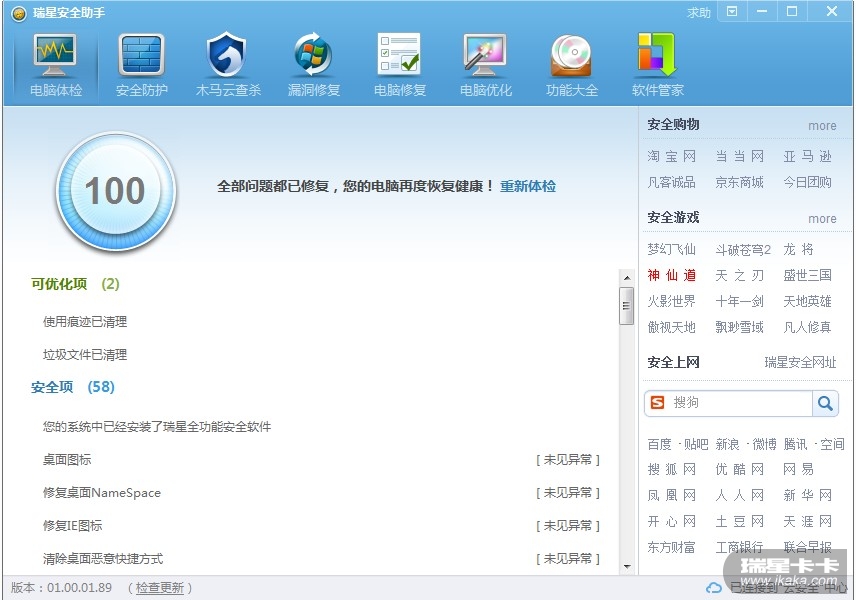
Task: Click the Sogou S logo icon
Action: point(658,403)
